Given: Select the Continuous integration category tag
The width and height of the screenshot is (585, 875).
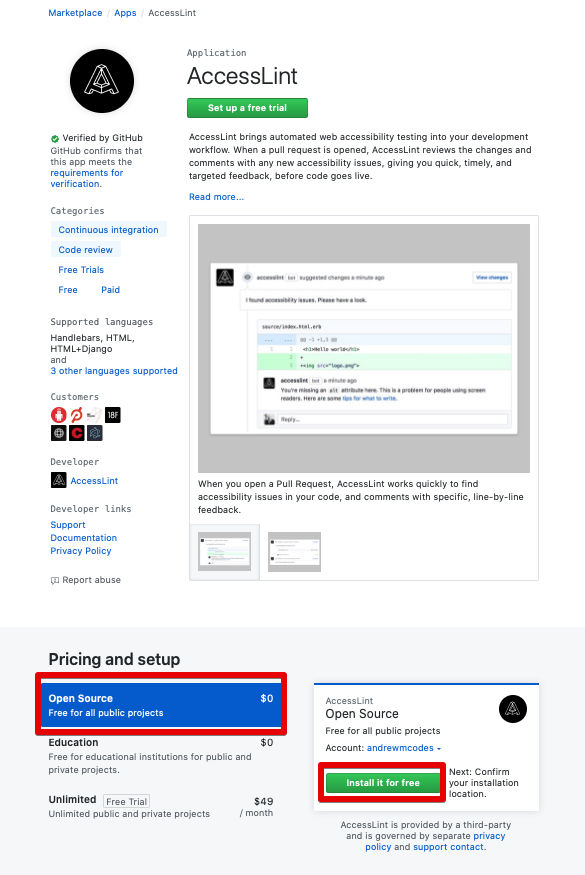Looking at the screenshot, I should pyautogui.click(x=108, y=230).
